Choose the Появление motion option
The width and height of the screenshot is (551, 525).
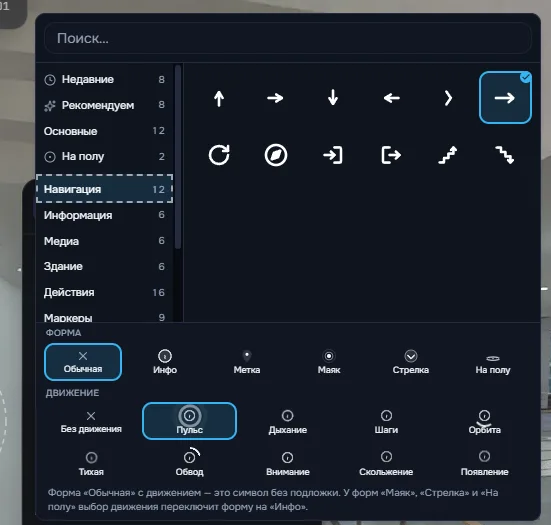485,463
